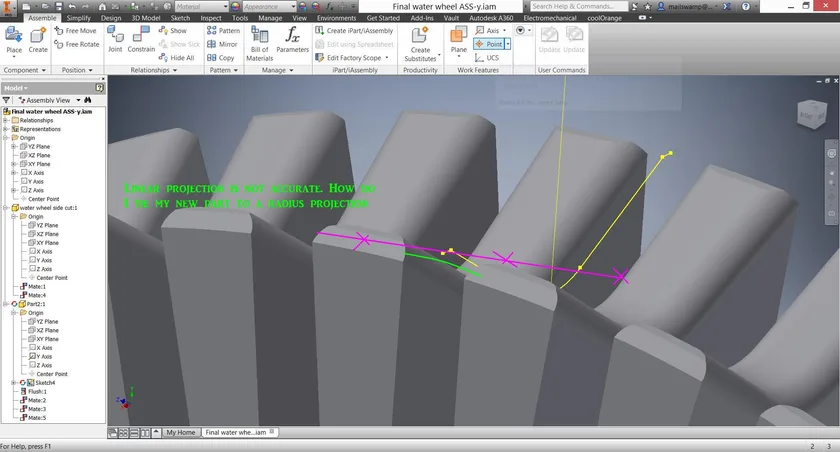Switch to the 3D Model ribbon tab
840x452 pixels.
[x=146, y=18]
